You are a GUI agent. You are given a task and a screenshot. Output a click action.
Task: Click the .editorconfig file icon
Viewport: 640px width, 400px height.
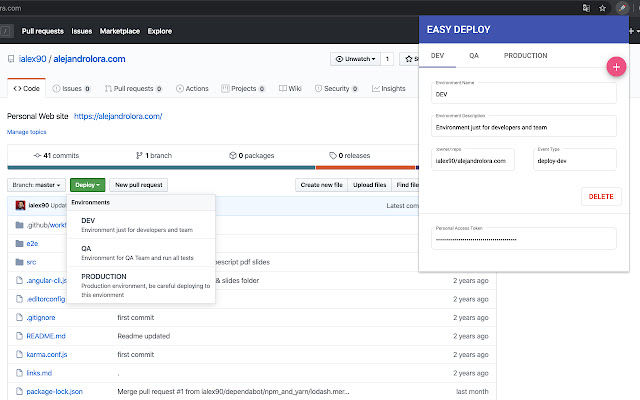(x=19, y=299)
